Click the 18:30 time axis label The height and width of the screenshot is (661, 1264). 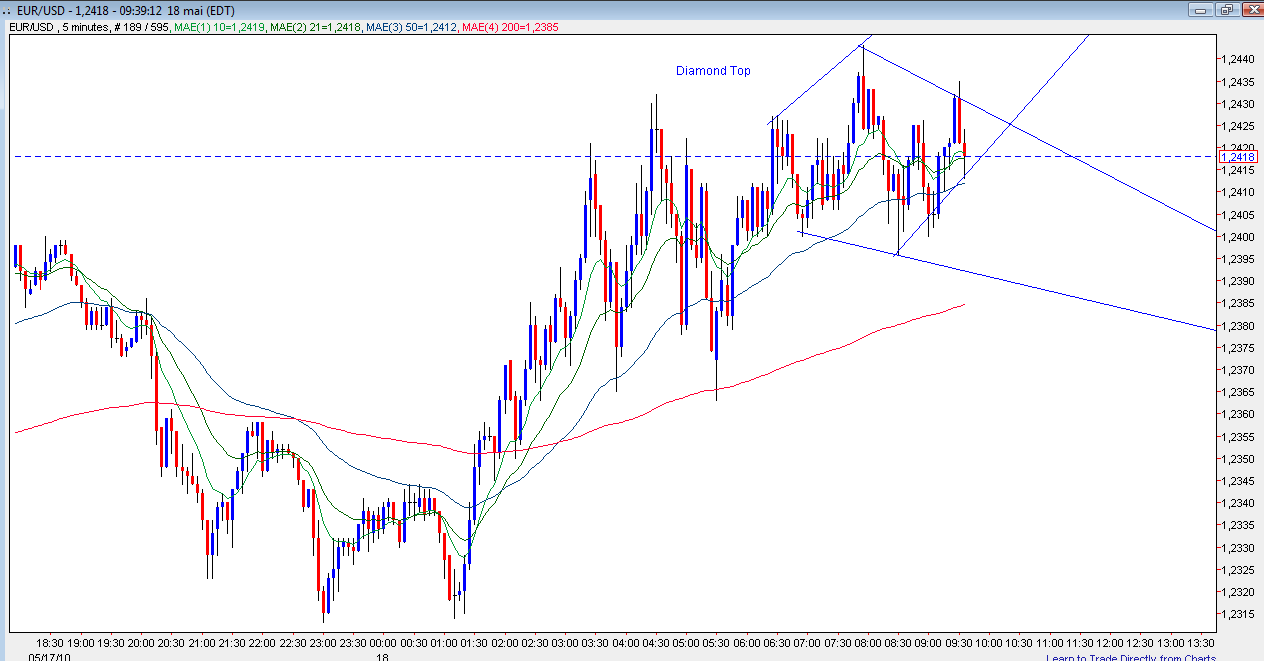(x=50, y=644)
